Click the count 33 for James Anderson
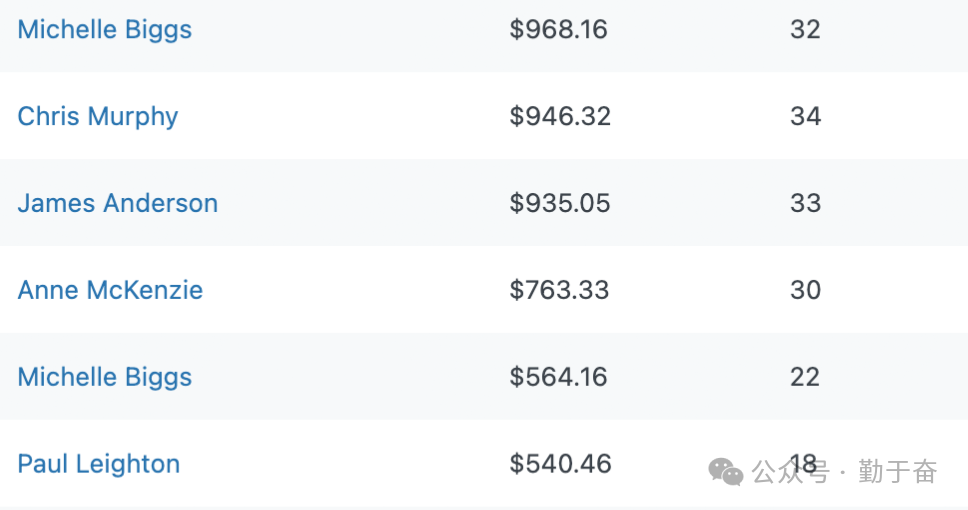 (805, 203)
